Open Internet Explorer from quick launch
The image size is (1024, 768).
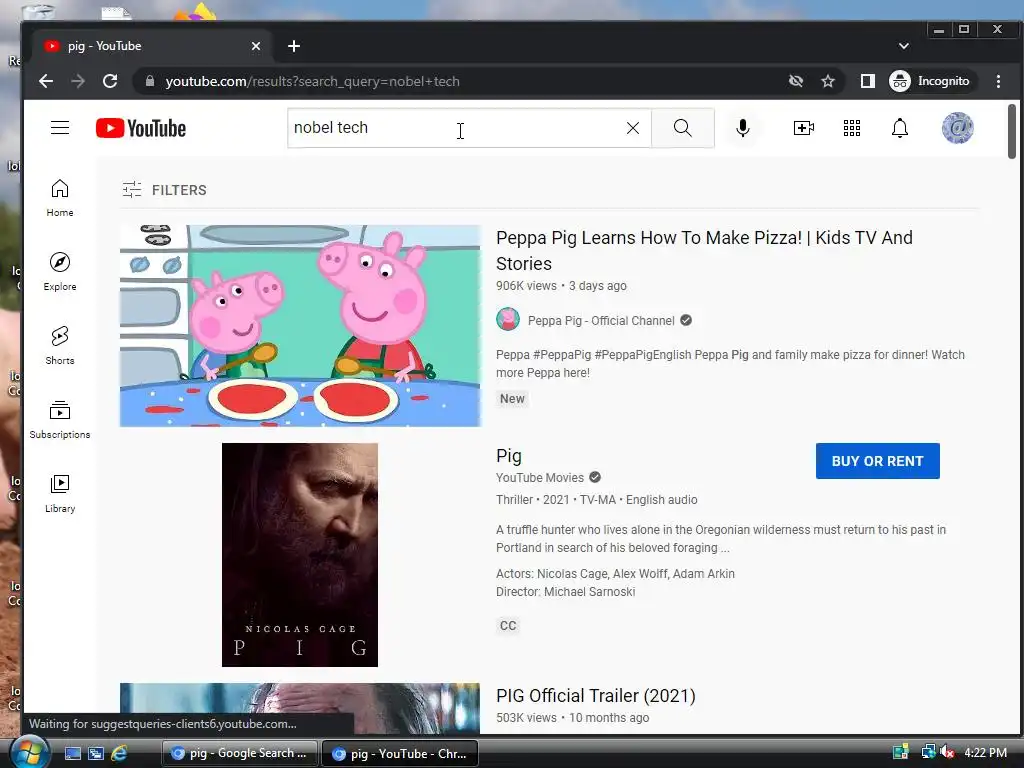pos(119,753)
